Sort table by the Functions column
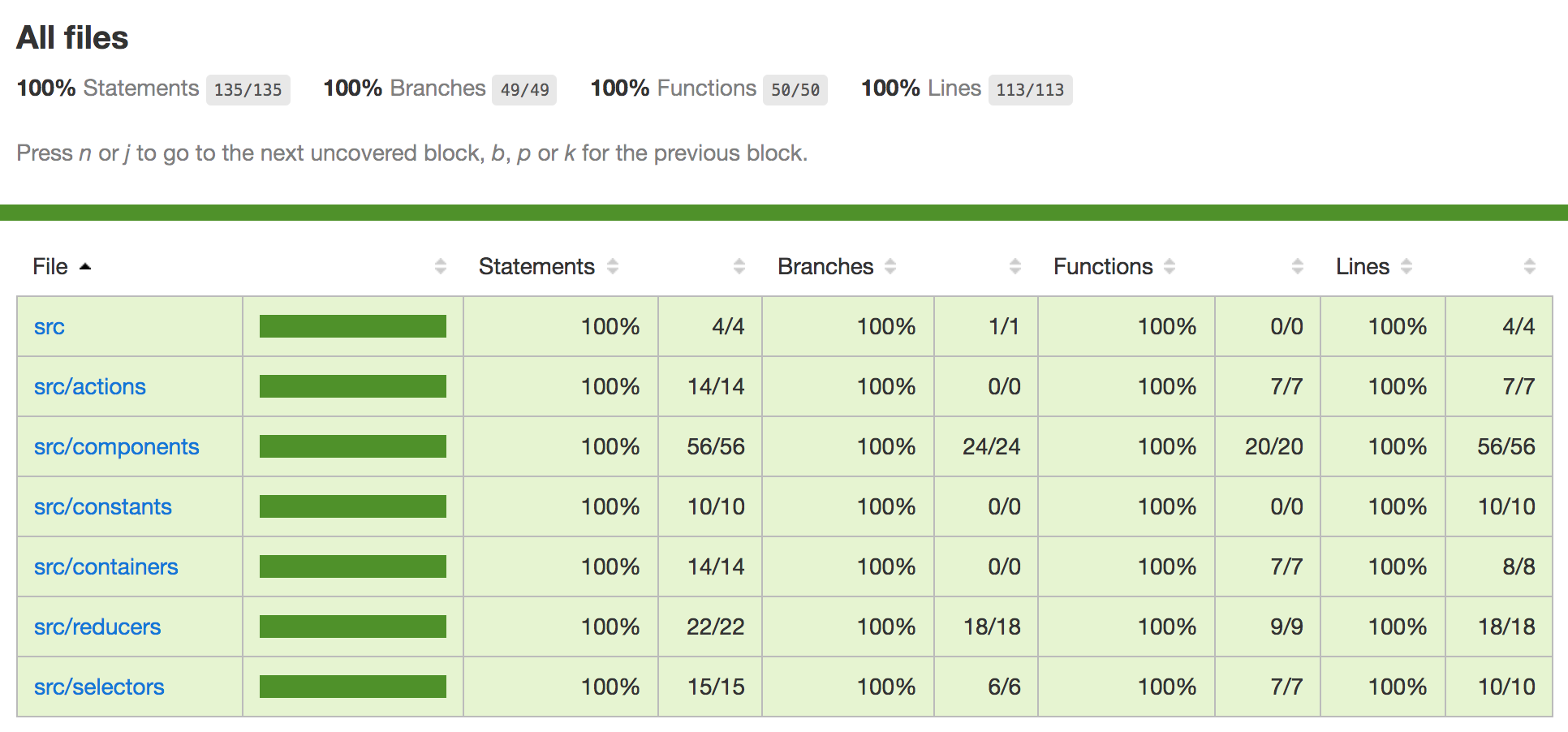The width and height of the screenshot is (1568, 732). tap(1103, 265)
